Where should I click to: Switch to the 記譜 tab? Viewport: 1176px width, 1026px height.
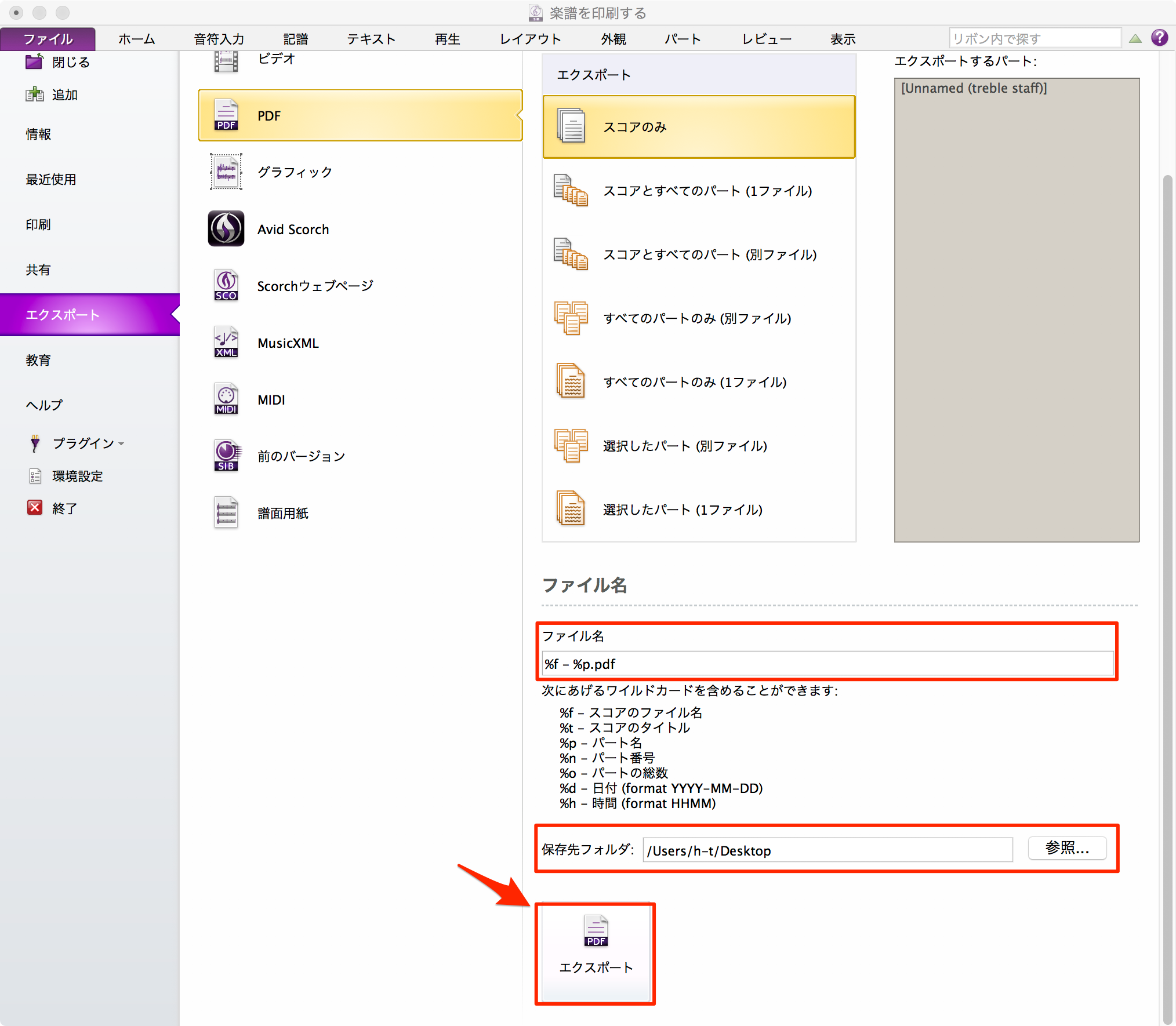(x=296, y=39)
